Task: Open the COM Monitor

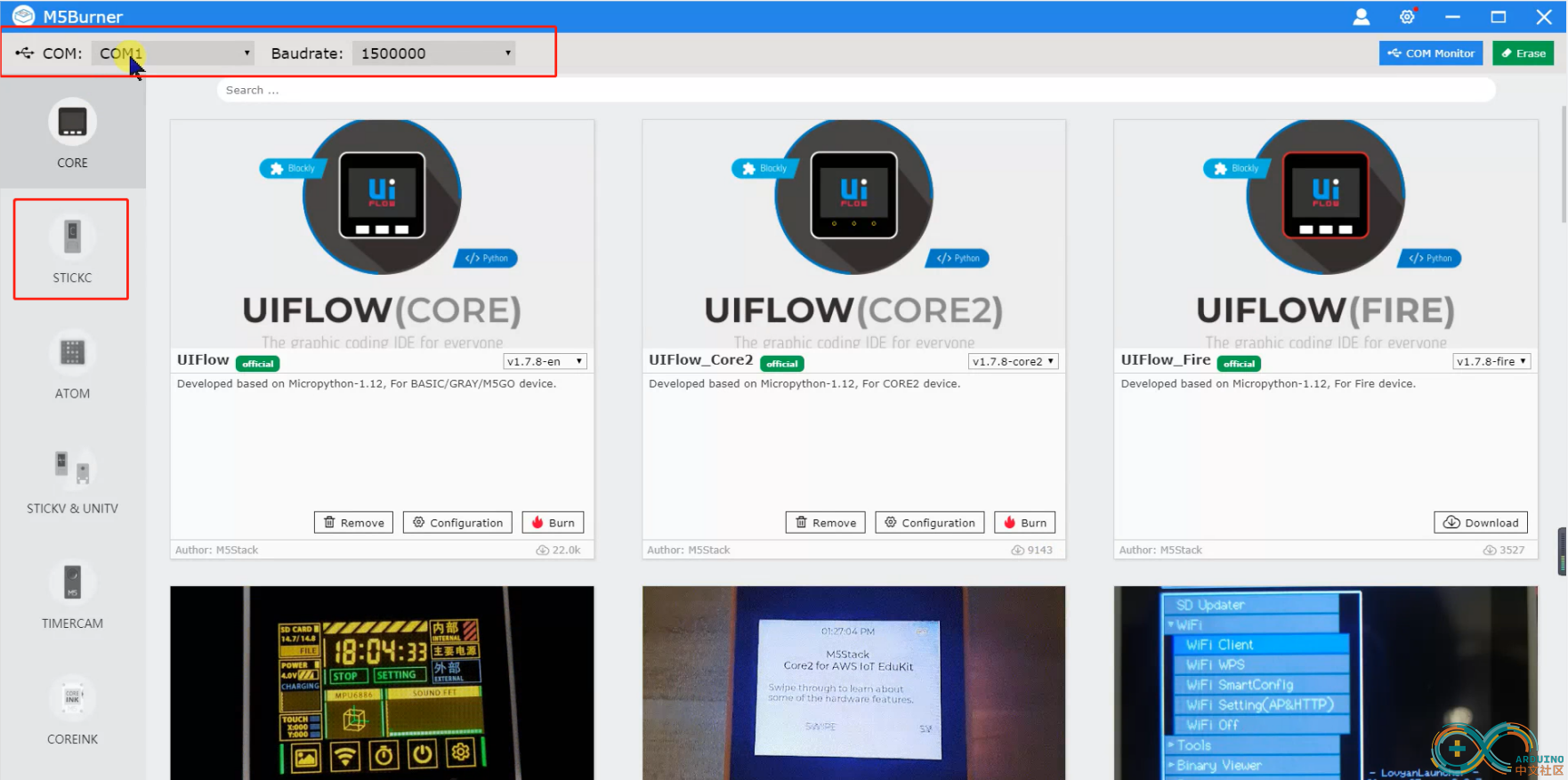Action: point(1431,53)
